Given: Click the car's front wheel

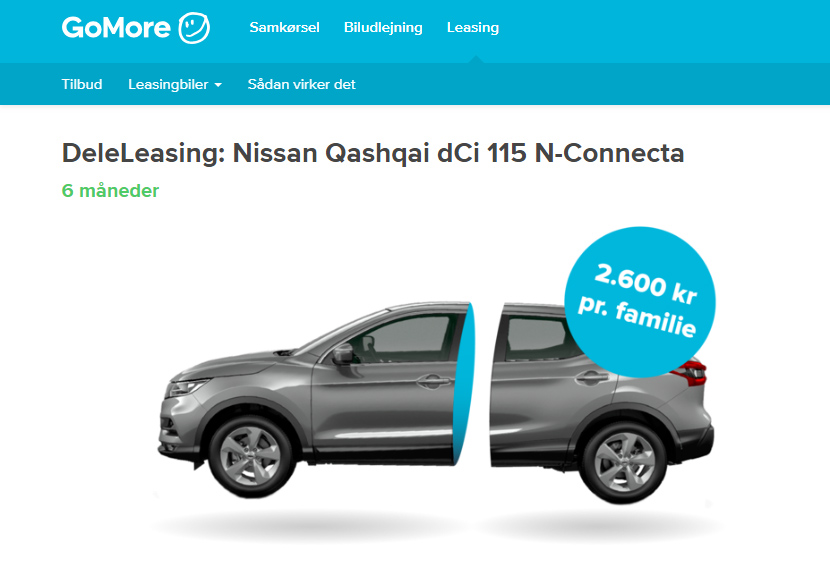Looking at the screenshot, I should (250, 456).
